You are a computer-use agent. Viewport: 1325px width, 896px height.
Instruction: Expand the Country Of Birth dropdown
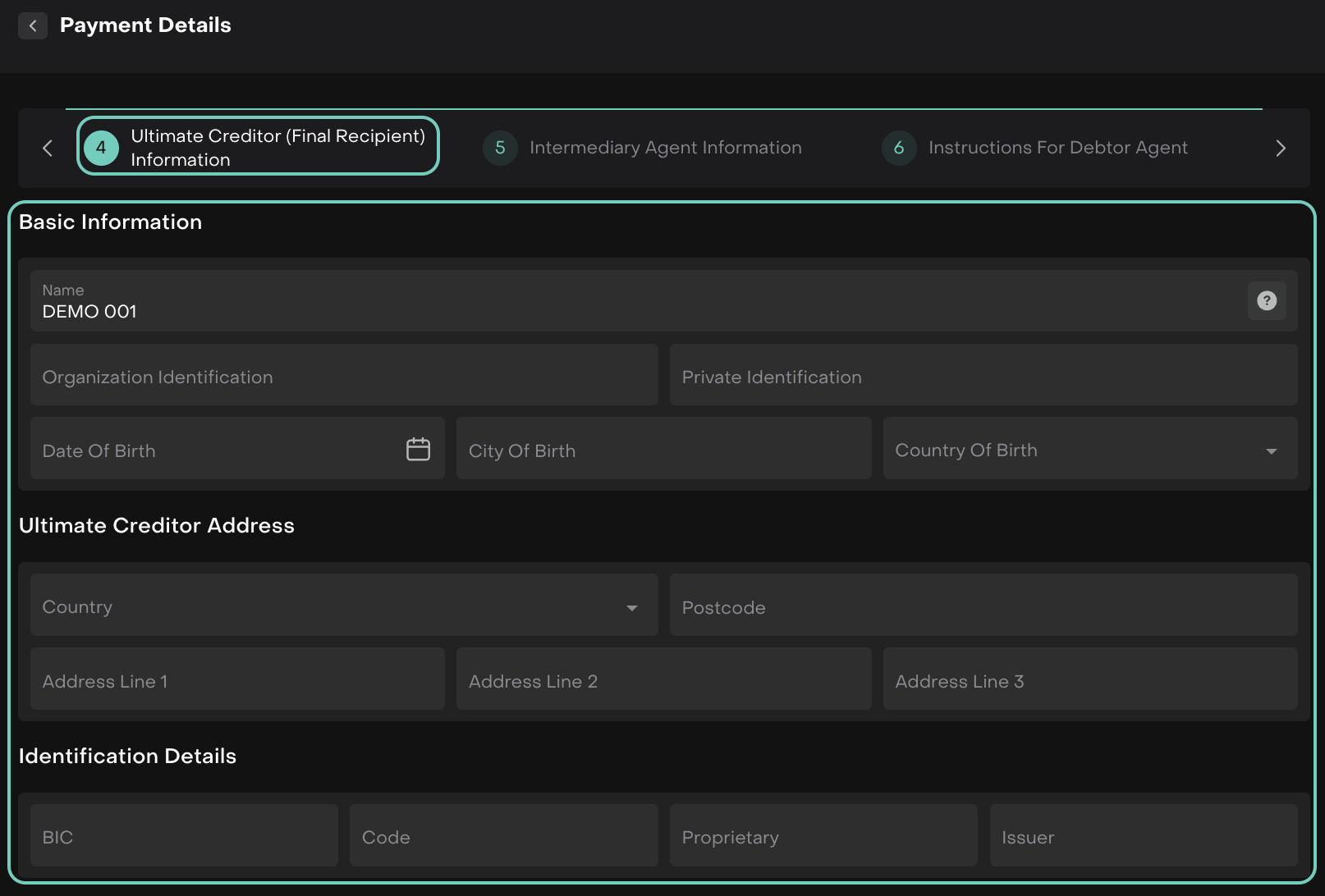(x=1271, y=450)
